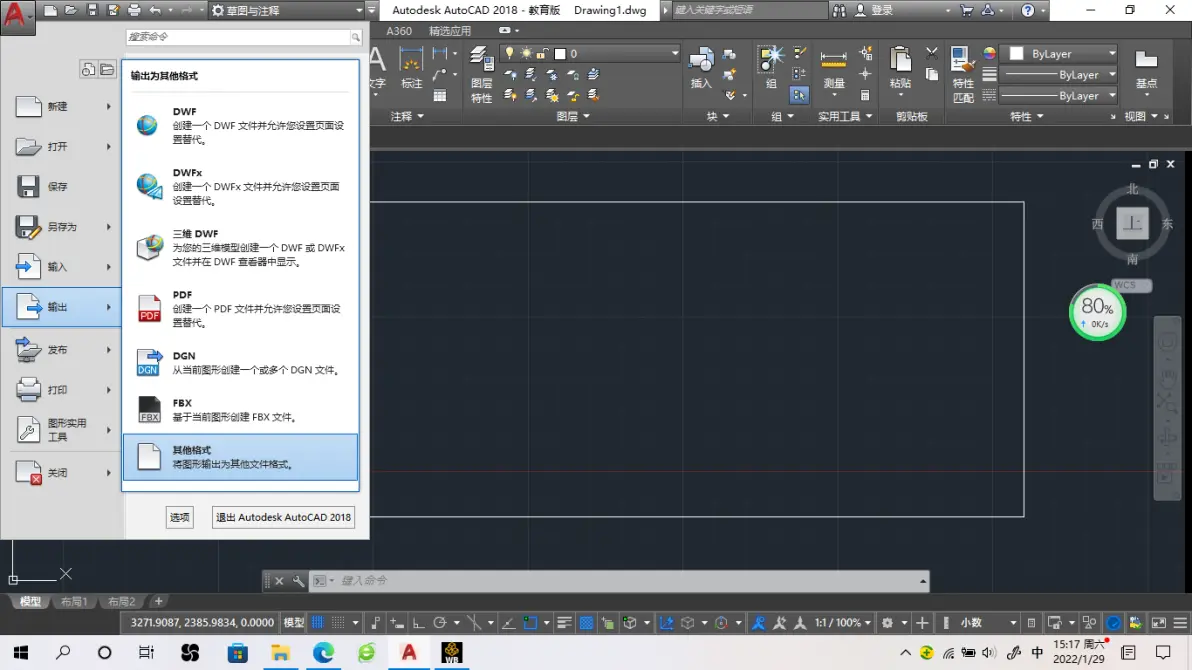
Task: Click 保存 in the application menu
Action: (x=62, y=186)
